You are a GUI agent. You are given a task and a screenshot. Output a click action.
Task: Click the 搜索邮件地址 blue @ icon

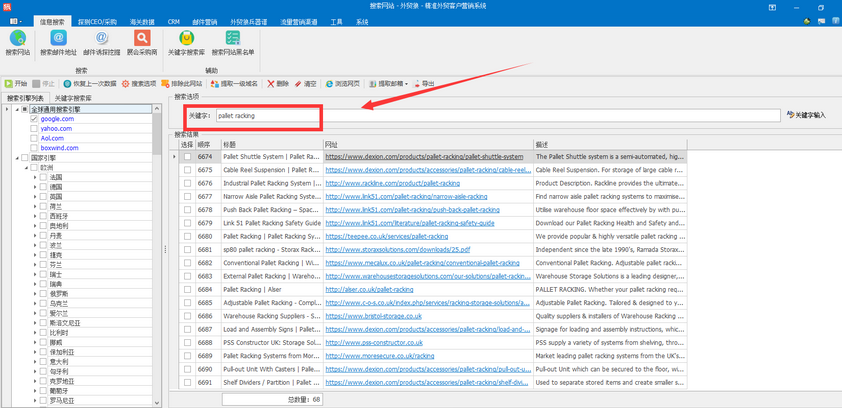[58, 38]
